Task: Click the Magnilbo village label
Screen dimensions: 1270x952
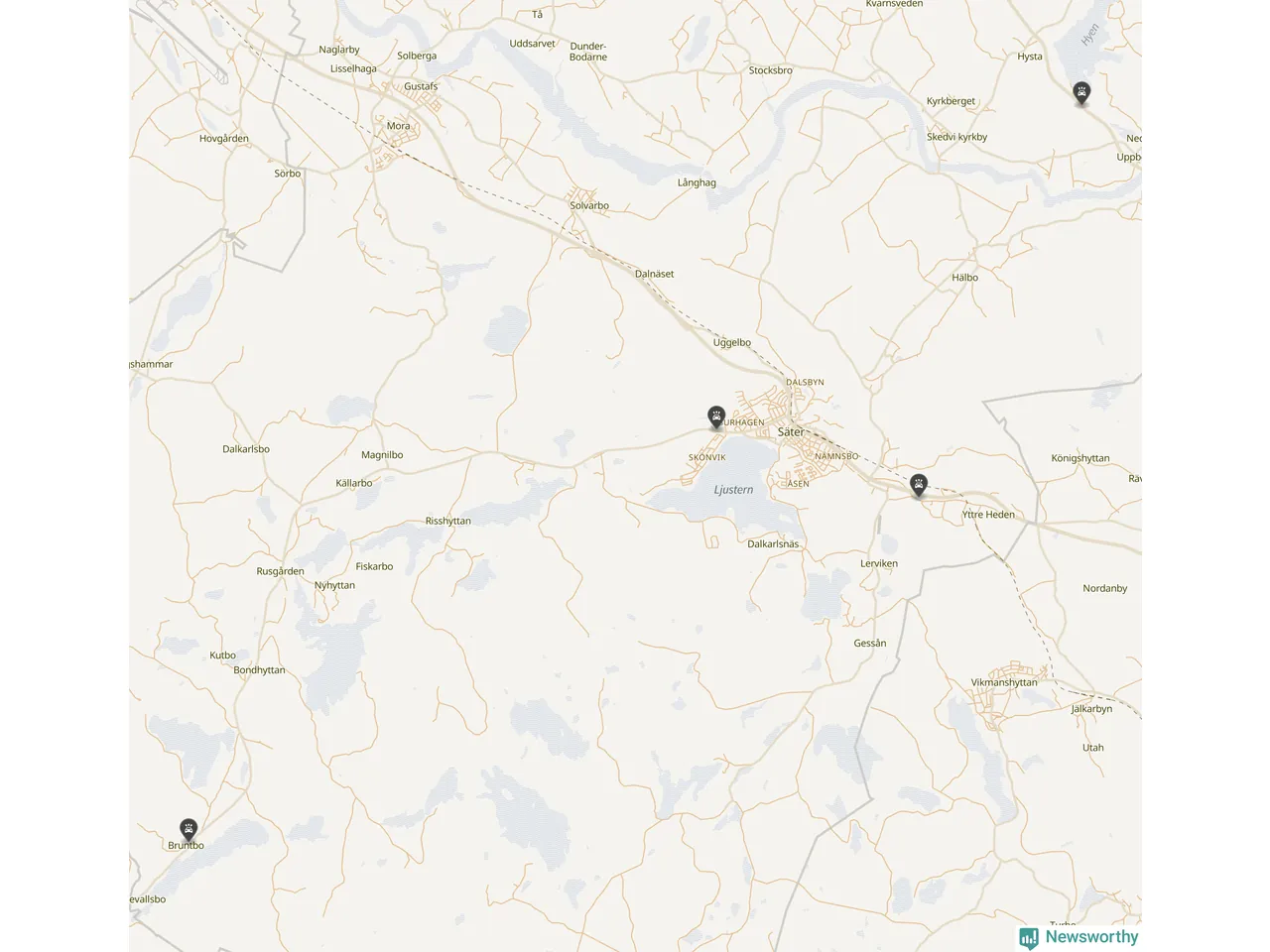Action: pyautogui.click(x=382, y=455)
